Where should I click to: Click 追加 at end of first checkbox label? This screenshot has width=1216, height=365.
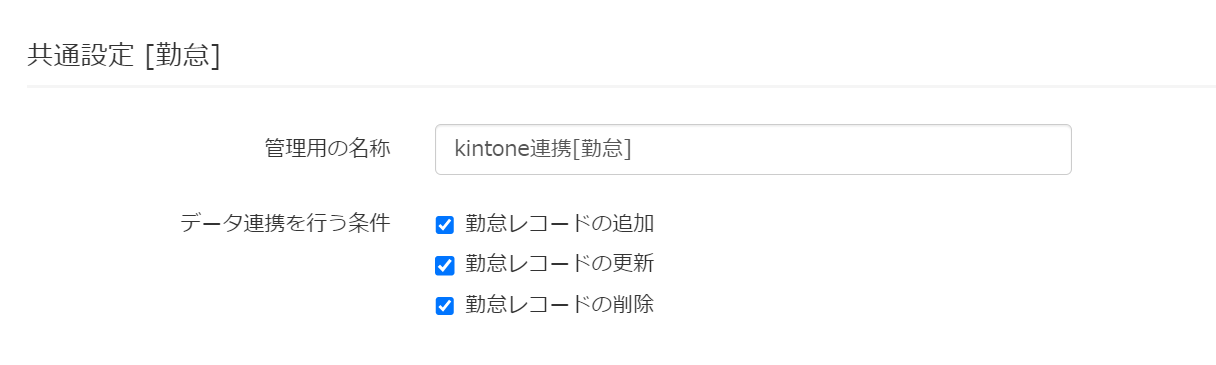633,224
